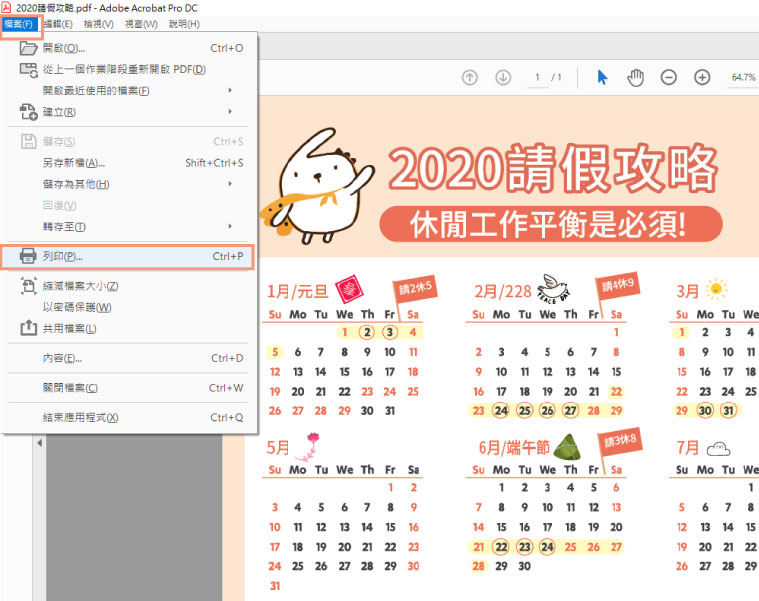Open the 64.7% zoom level box
Image resolution: width=759 pixels, height=601 pixels.
(743, 77)
